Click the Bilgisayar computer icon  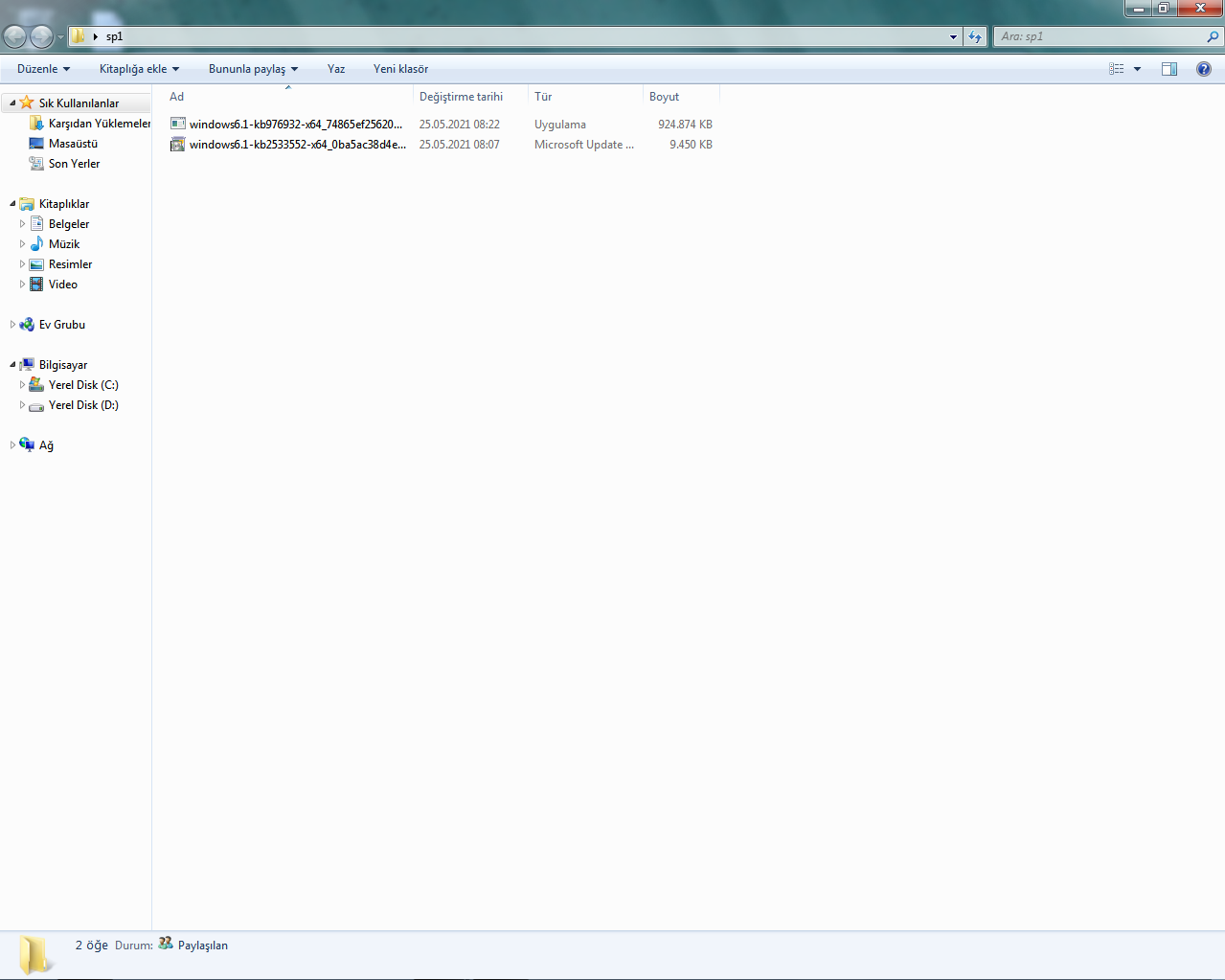click(x=27, y=364)
